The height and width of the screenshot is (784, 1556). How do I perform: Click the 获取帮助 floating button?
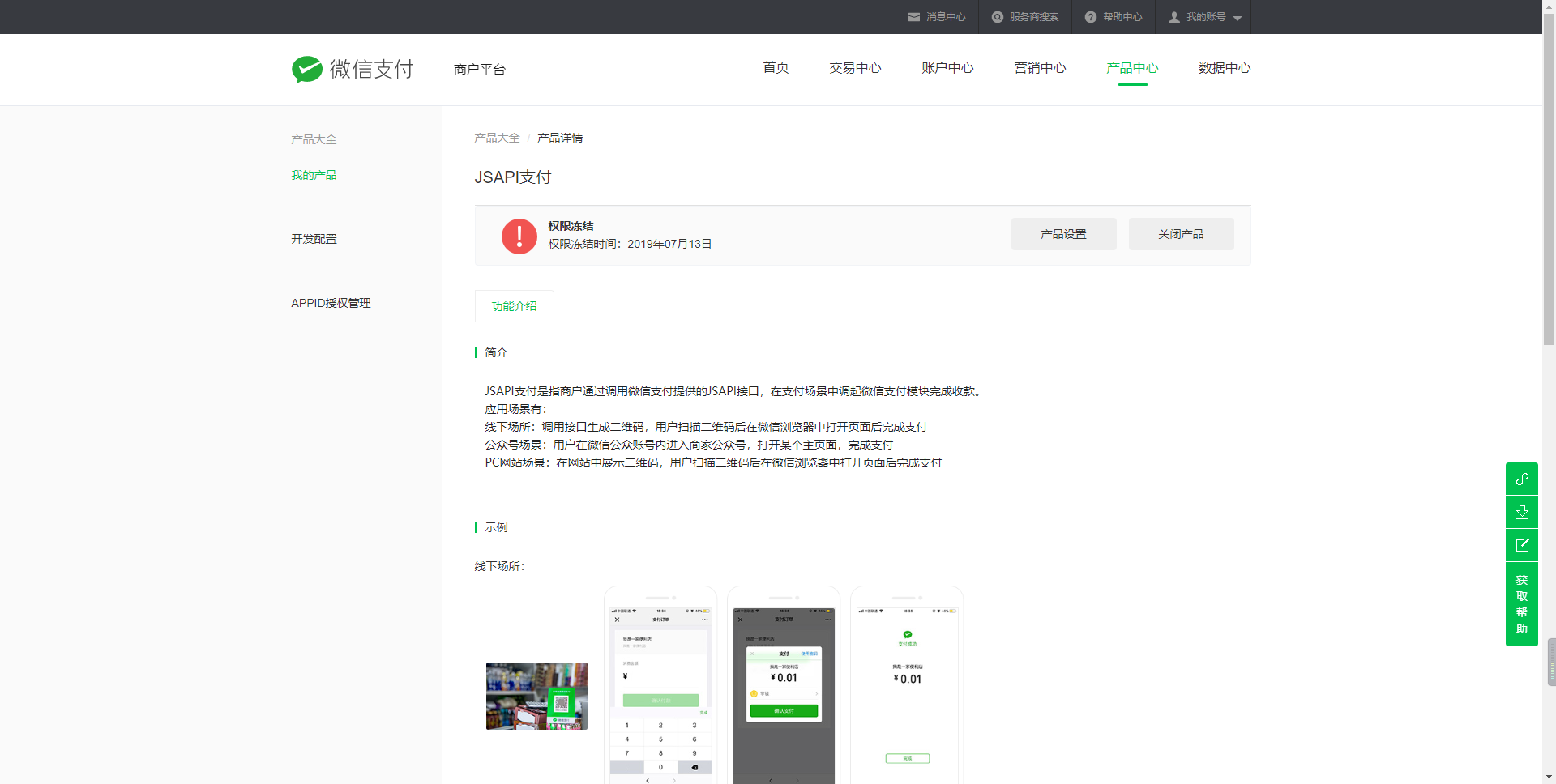pos(1522,604)
